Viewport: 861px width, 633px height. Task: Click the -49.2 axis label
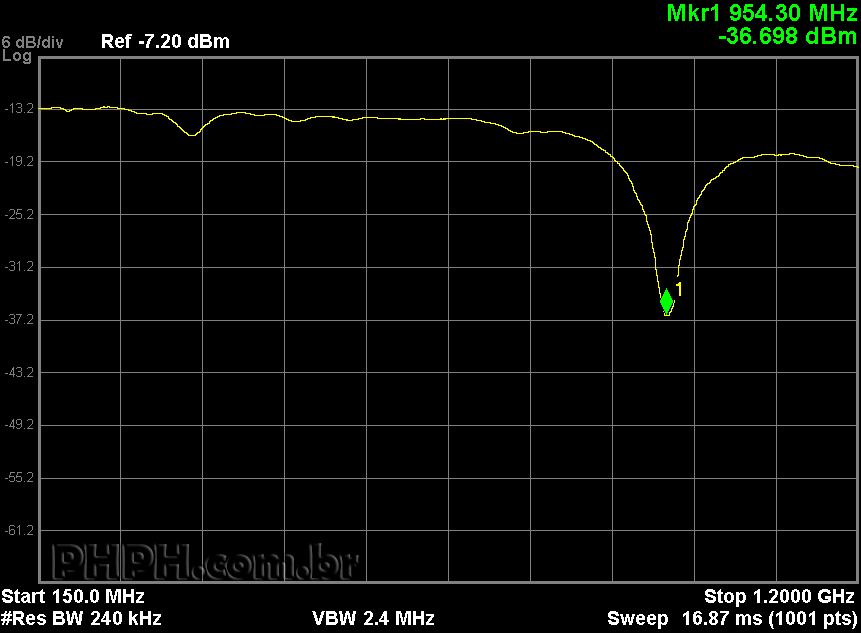coord(19,425)
